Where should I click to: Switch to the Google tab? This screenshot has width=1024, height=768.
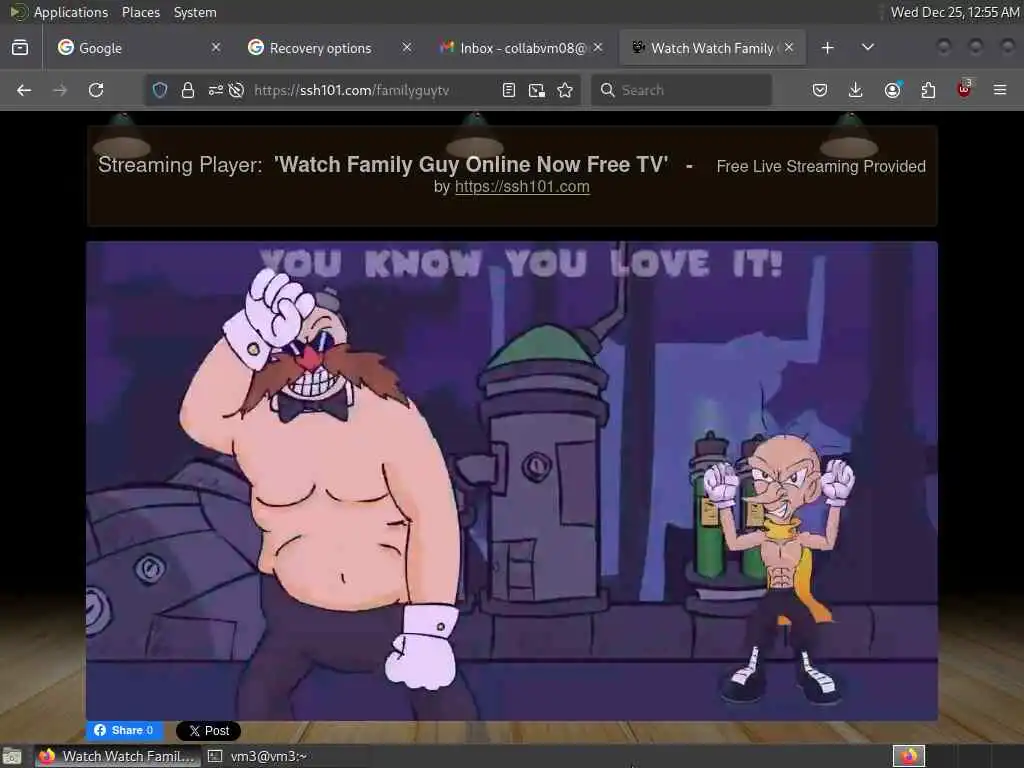pyautogui.click(x=136, y=48)
